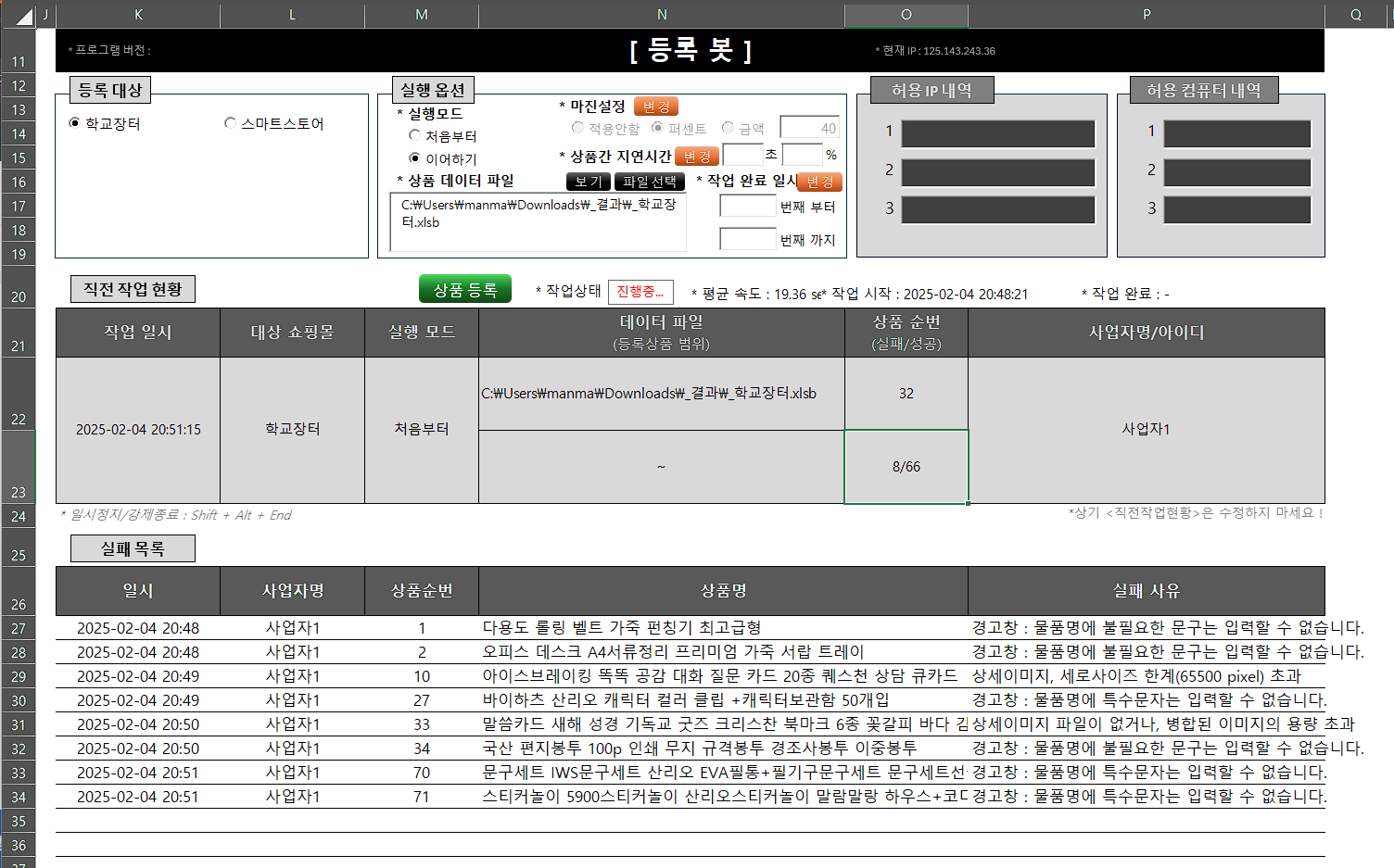1394x868 pixels.
Task: Select spreadsheet column O header
Action: click(x=906, y=15)
